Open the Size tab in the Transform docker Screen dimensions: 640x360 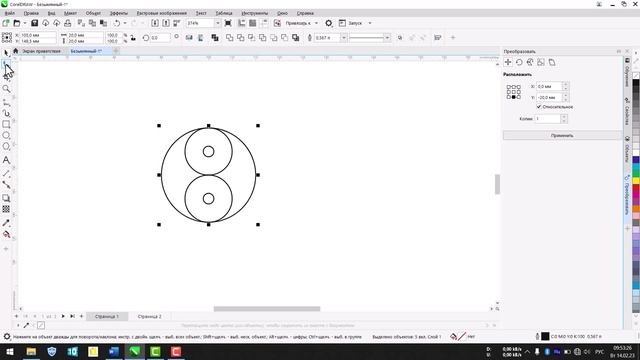(x=541, y=62)
